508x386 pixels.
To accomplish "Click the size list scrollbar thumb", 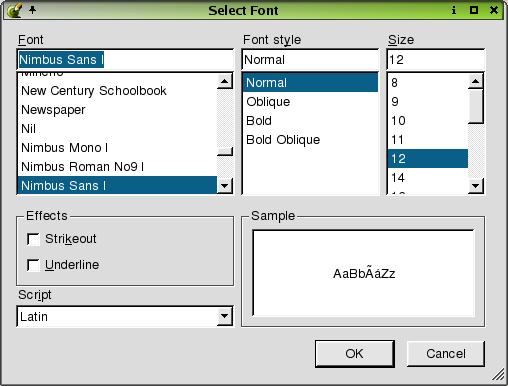I will [x=476, y=106].
